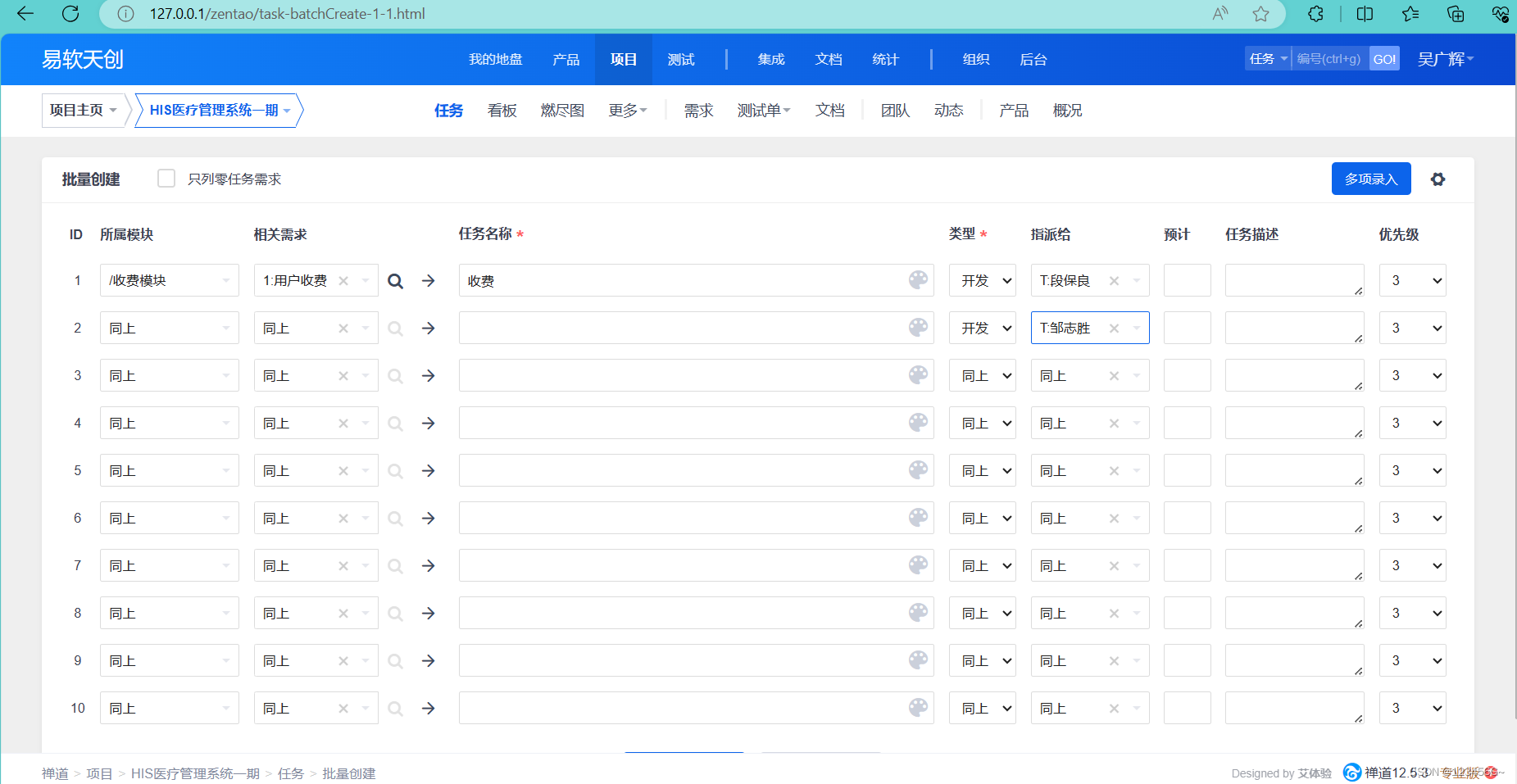Open the browser favorites list icon
This screenshot has height=784, width=1517.
pos(1410,13)
